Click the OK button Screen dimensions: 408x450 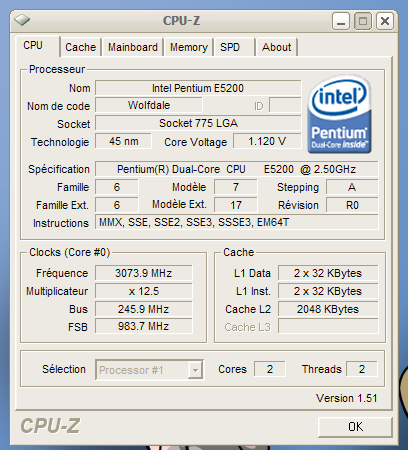click(x=355, y=426)
